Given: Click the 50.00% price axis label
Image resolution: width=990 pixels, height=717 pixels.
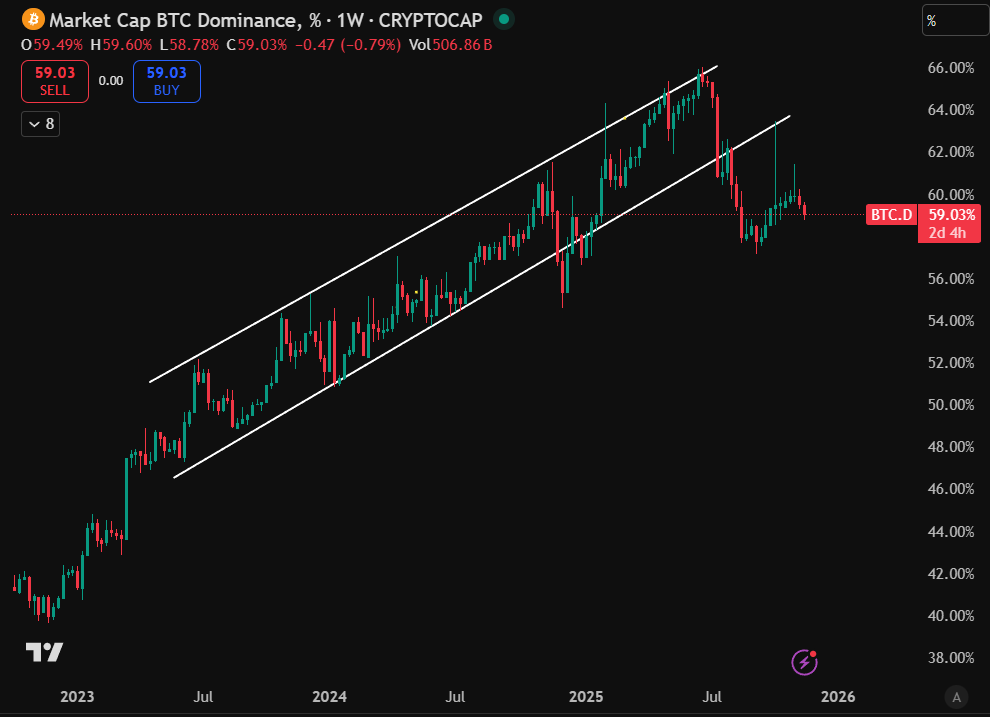Looking at the screenshot, I should pos(951,405).
